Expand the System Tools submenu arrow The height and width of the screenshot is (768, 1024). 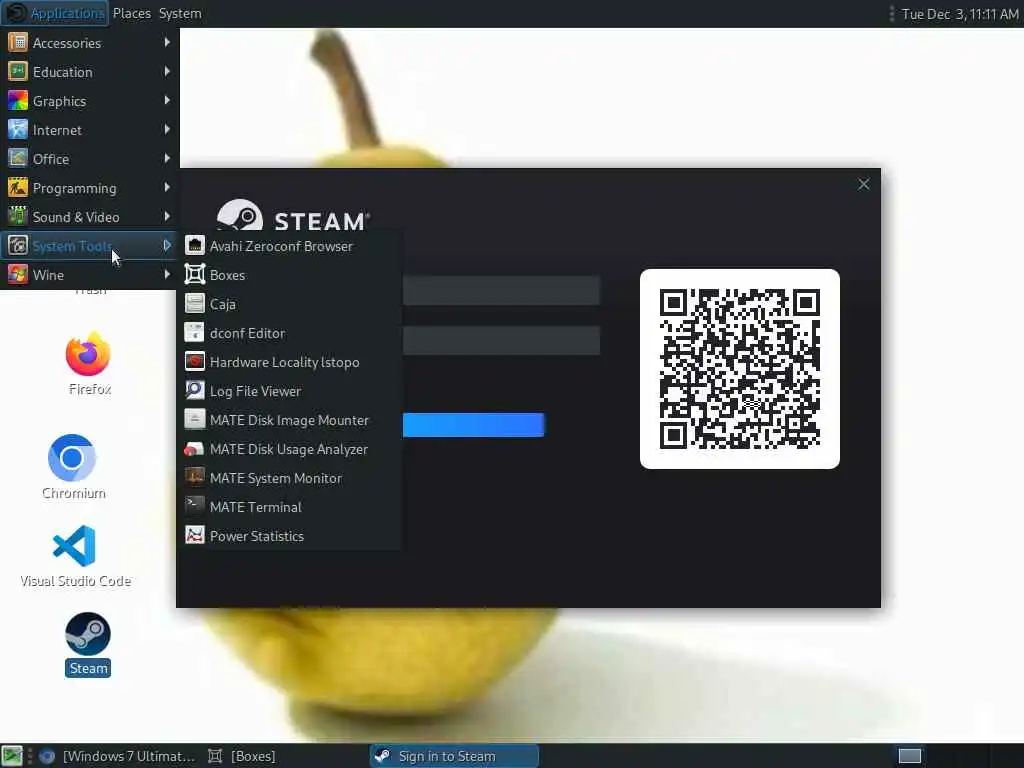[x=167, y=246]
